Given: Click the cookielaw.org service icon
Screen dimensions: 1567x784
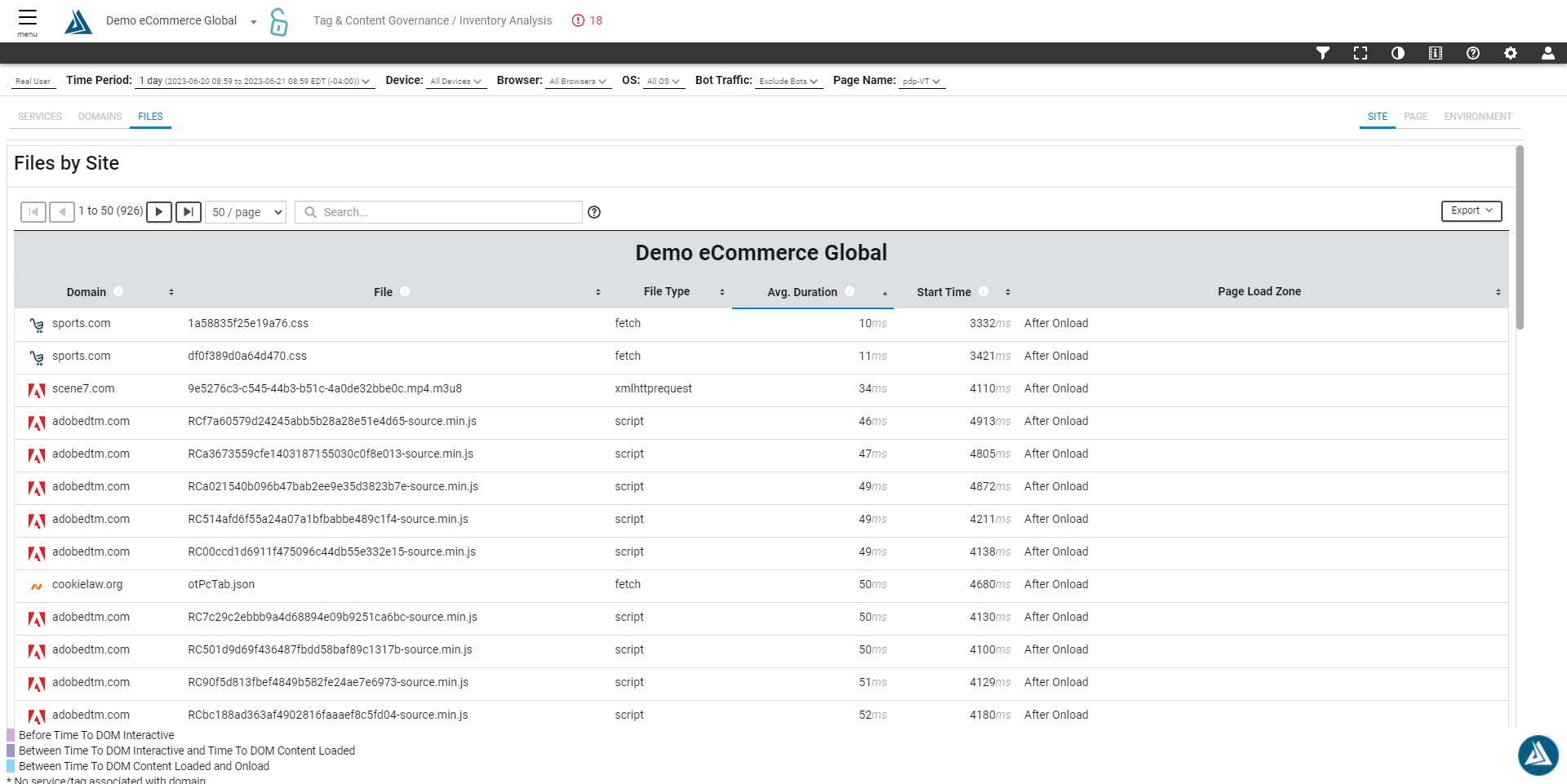Looking at the screenshot, I should pyautogui.click(x=37, y=586).
